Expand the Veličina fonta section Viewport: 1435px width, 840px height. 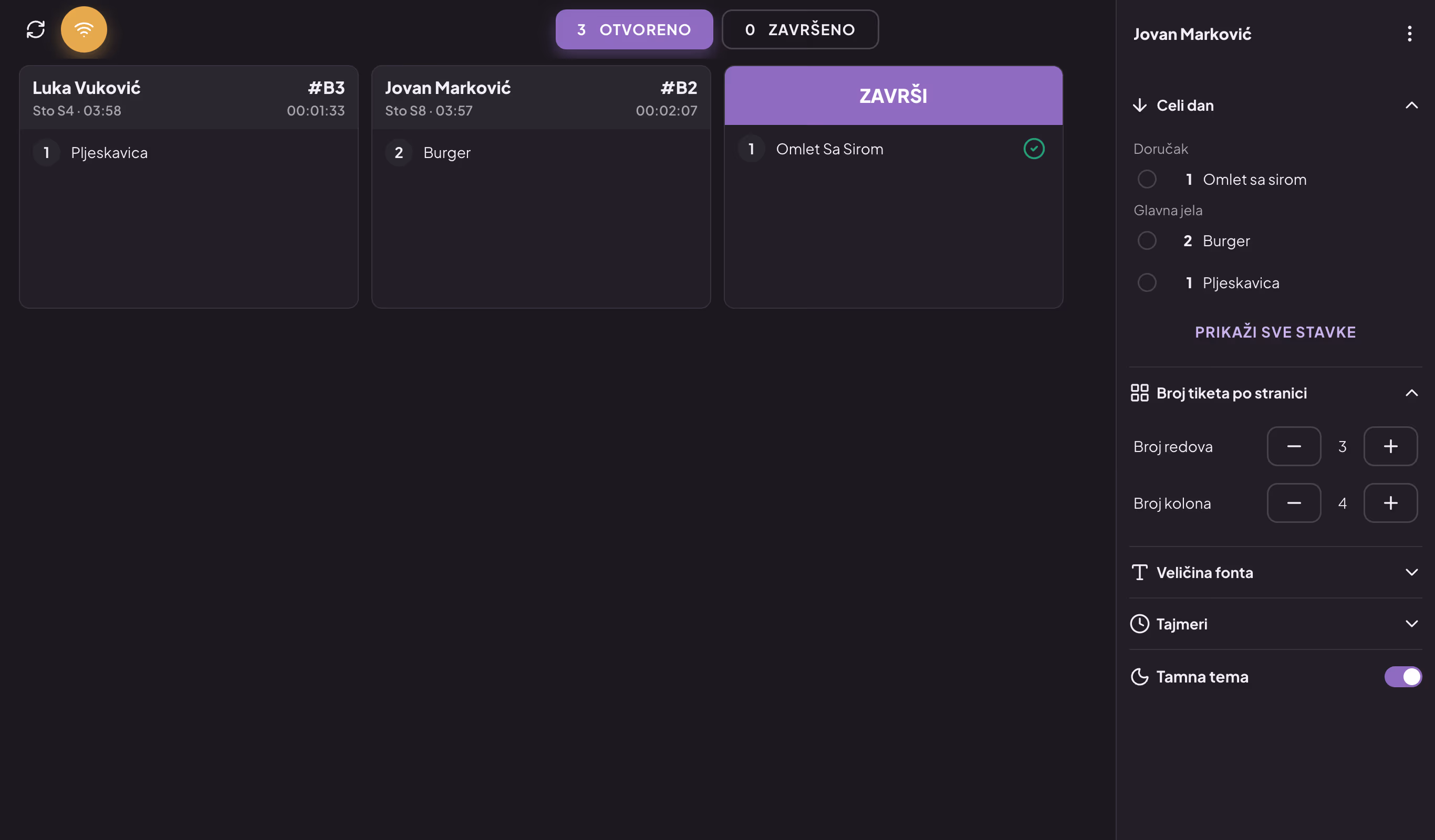click(1411, 573)
